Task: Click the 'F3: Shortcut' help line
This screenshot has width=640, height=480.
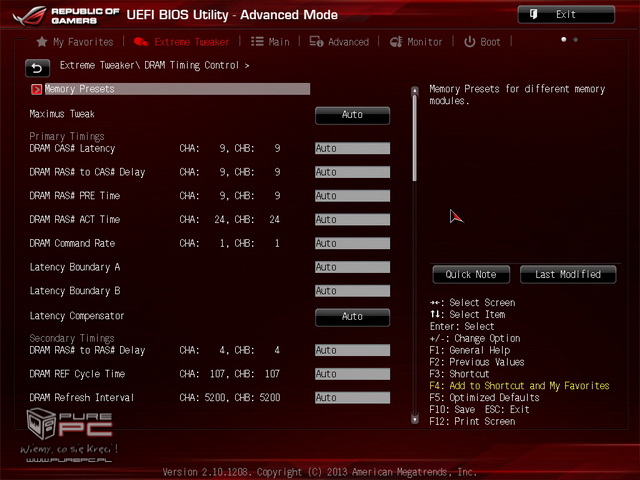Action: (459, 374)
